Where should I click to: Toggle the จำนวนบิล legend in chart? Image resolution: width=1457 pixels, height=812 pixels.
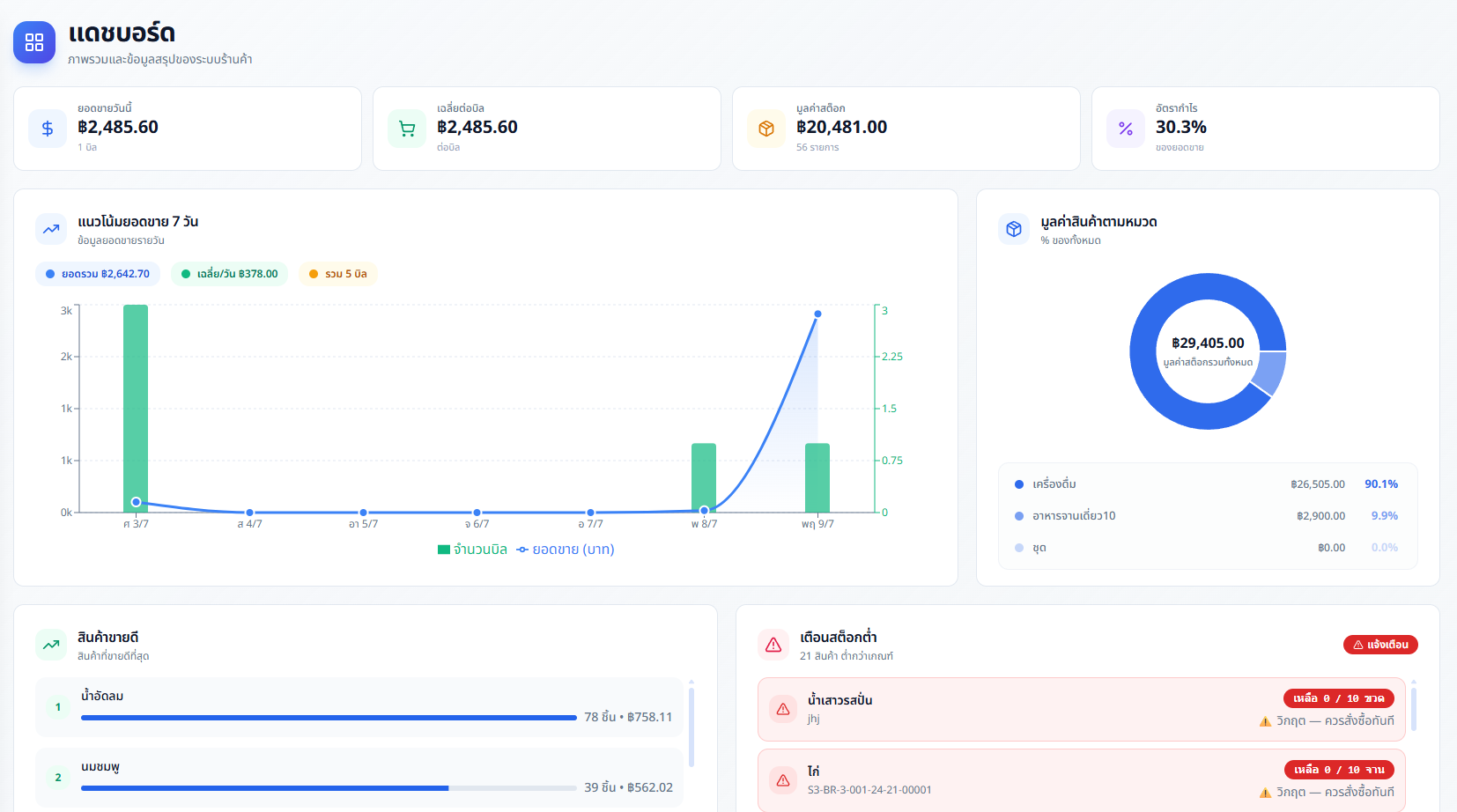click(473, 550)
